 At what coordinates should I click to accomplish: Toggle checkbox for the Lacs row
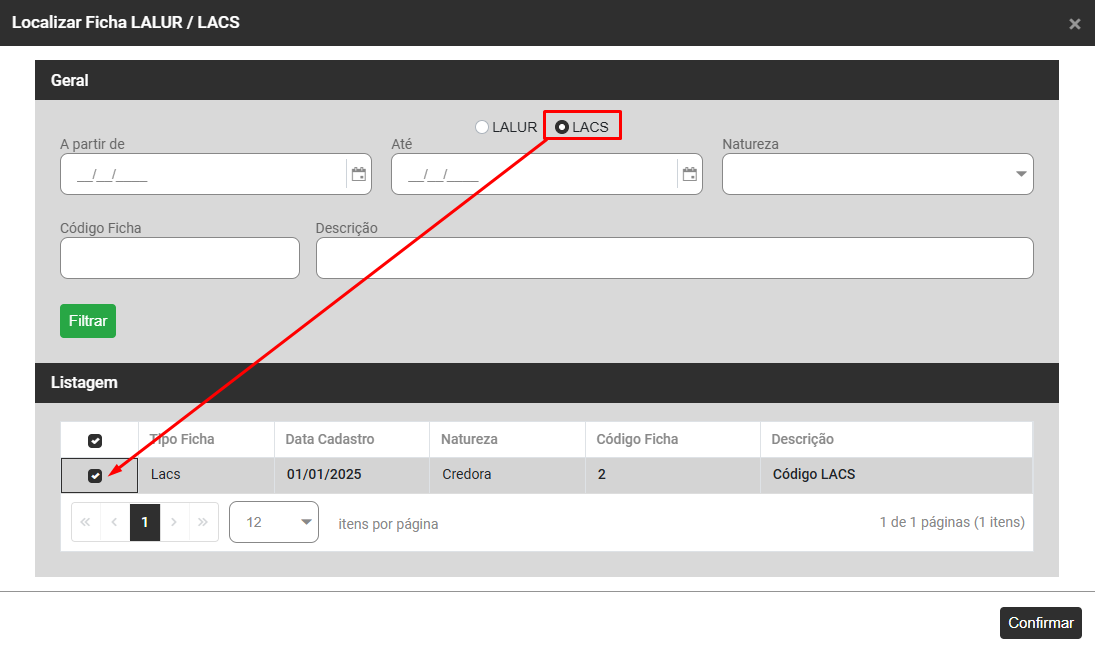pyautogui.click(x=95, y=476)
